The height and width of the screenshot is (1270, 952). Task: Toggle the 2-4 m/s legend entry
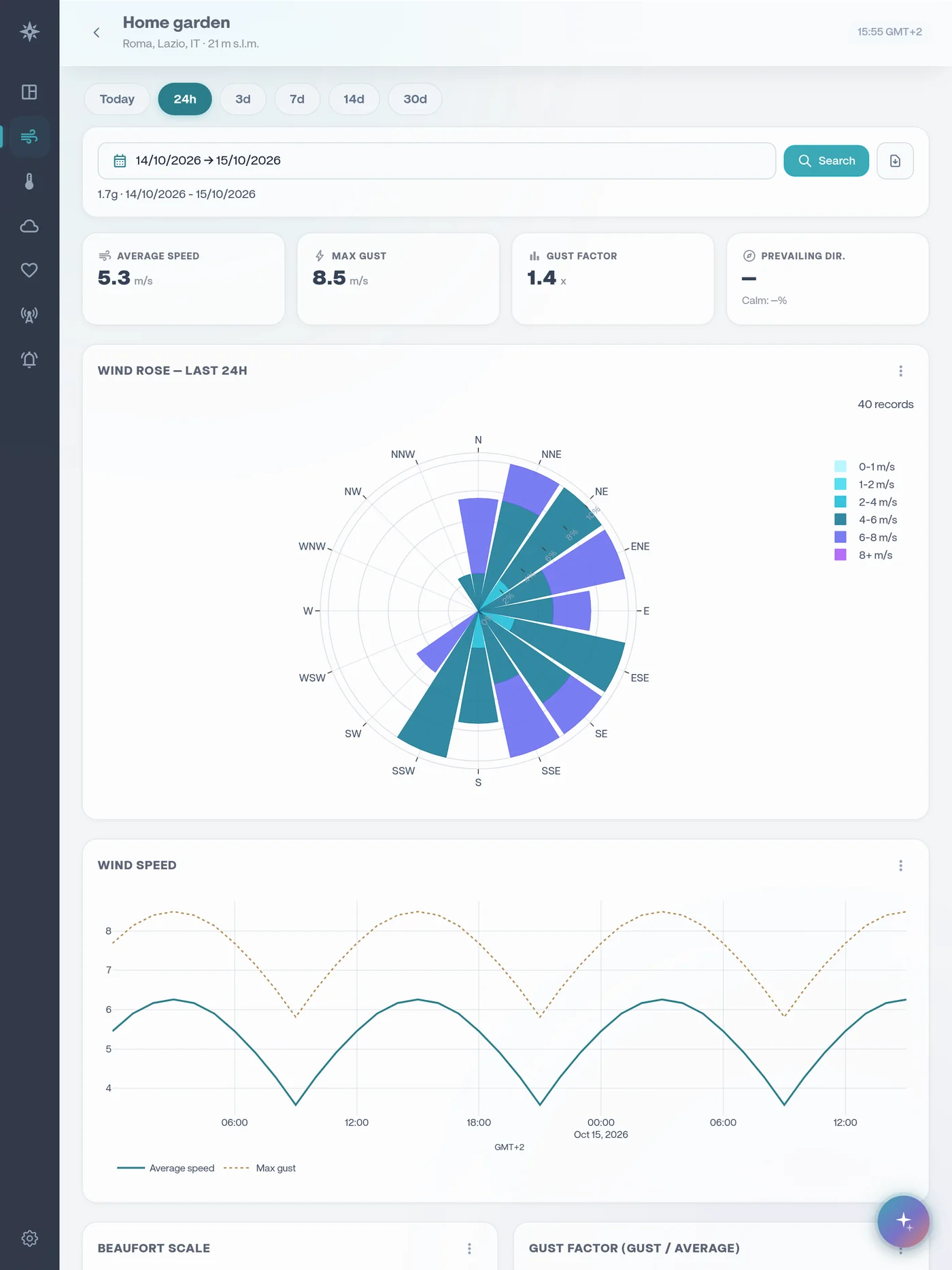(x=866, y=502)
